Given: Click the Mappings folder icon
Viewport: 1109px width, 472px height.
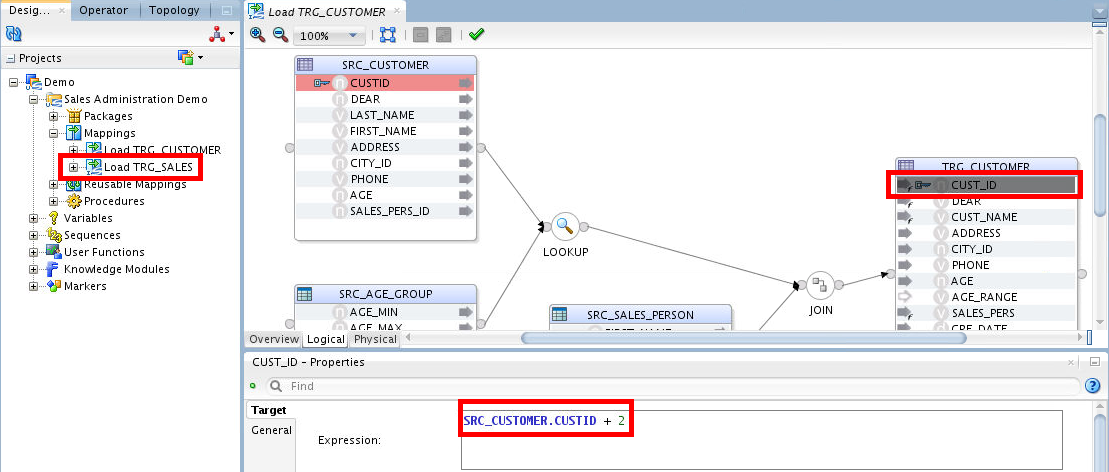Looking at the screenshot, I should [x=74, y=133].
